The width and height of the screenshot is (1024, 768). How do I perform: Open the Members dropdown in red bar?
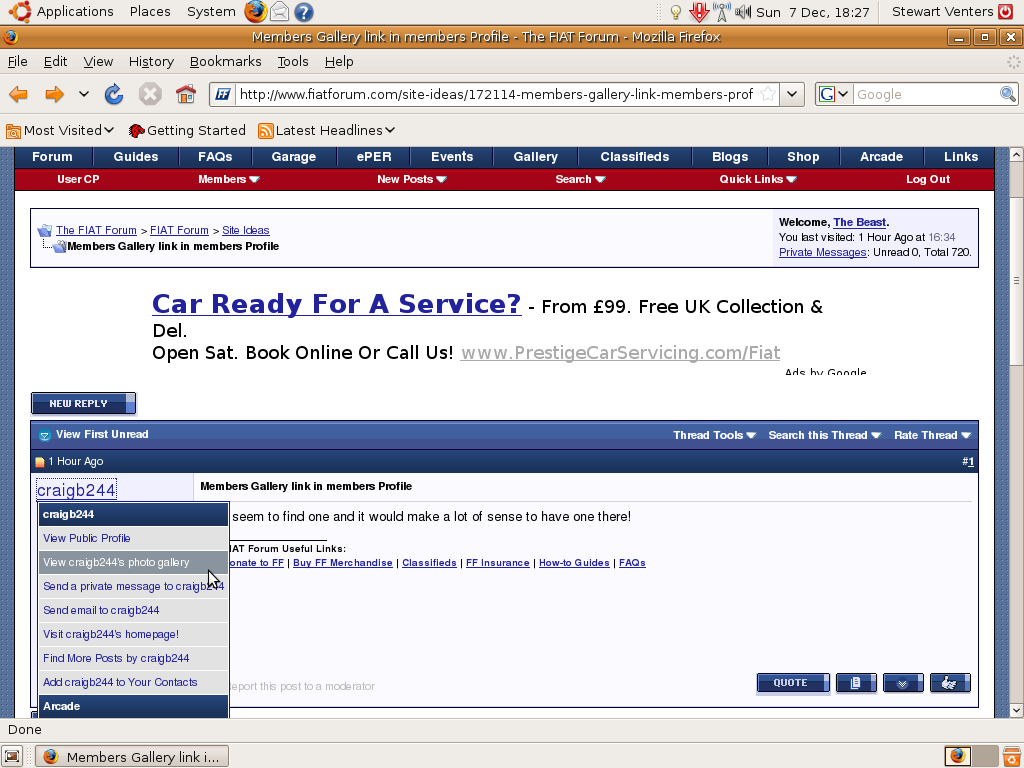click(229, 180)
